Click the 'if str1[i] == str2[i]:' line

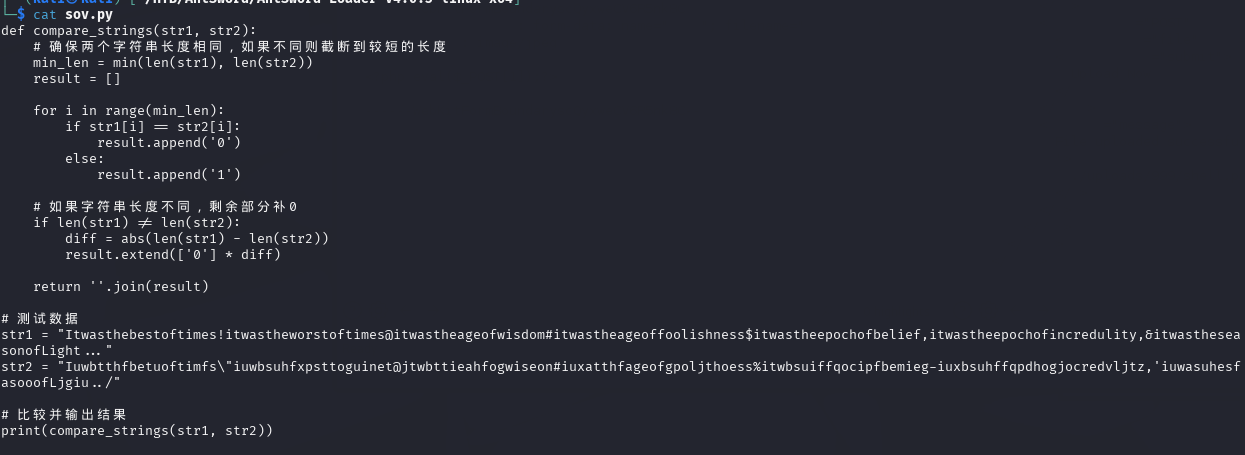click(153, 127)
